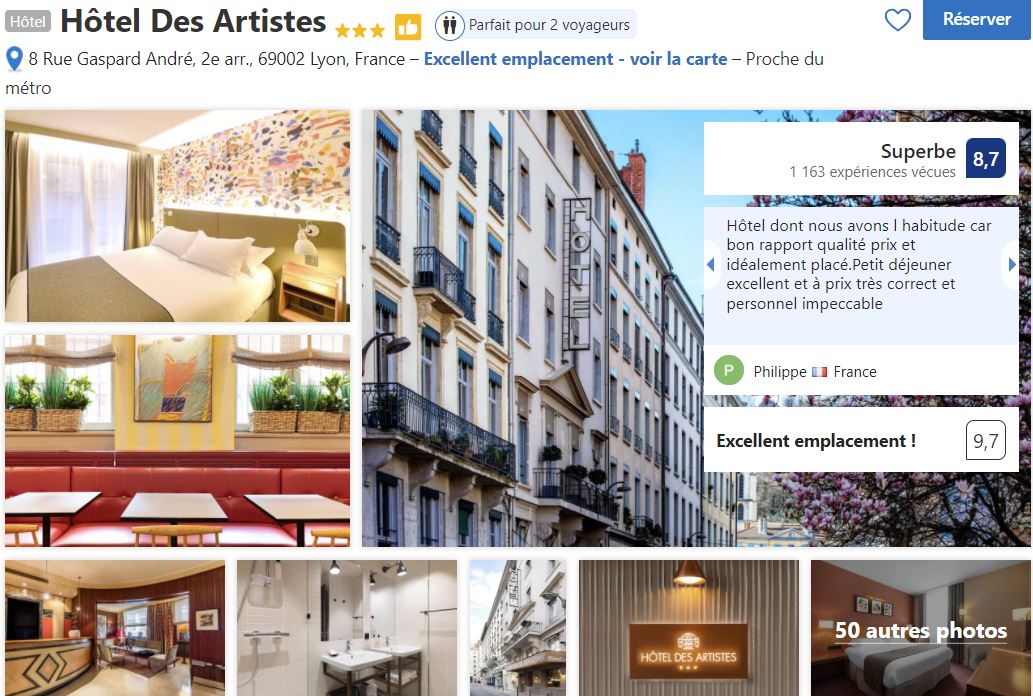Show previous guest review with left arrow
This screenshot has height=696, width=1033.
710,264
